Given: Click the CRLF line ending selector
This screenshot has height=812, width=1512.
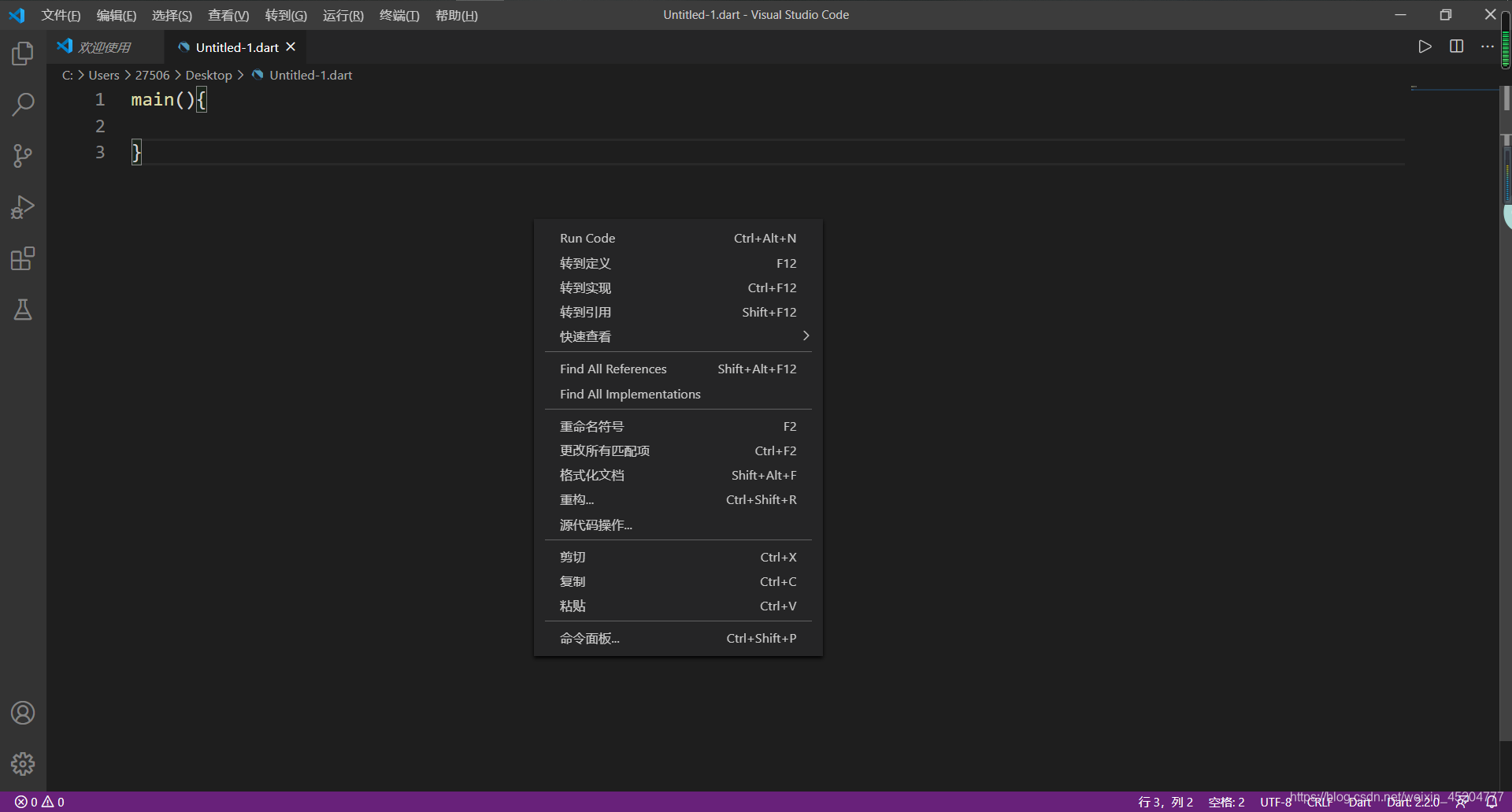Looking at the screenshot, I should click(x=1320, y=802).
